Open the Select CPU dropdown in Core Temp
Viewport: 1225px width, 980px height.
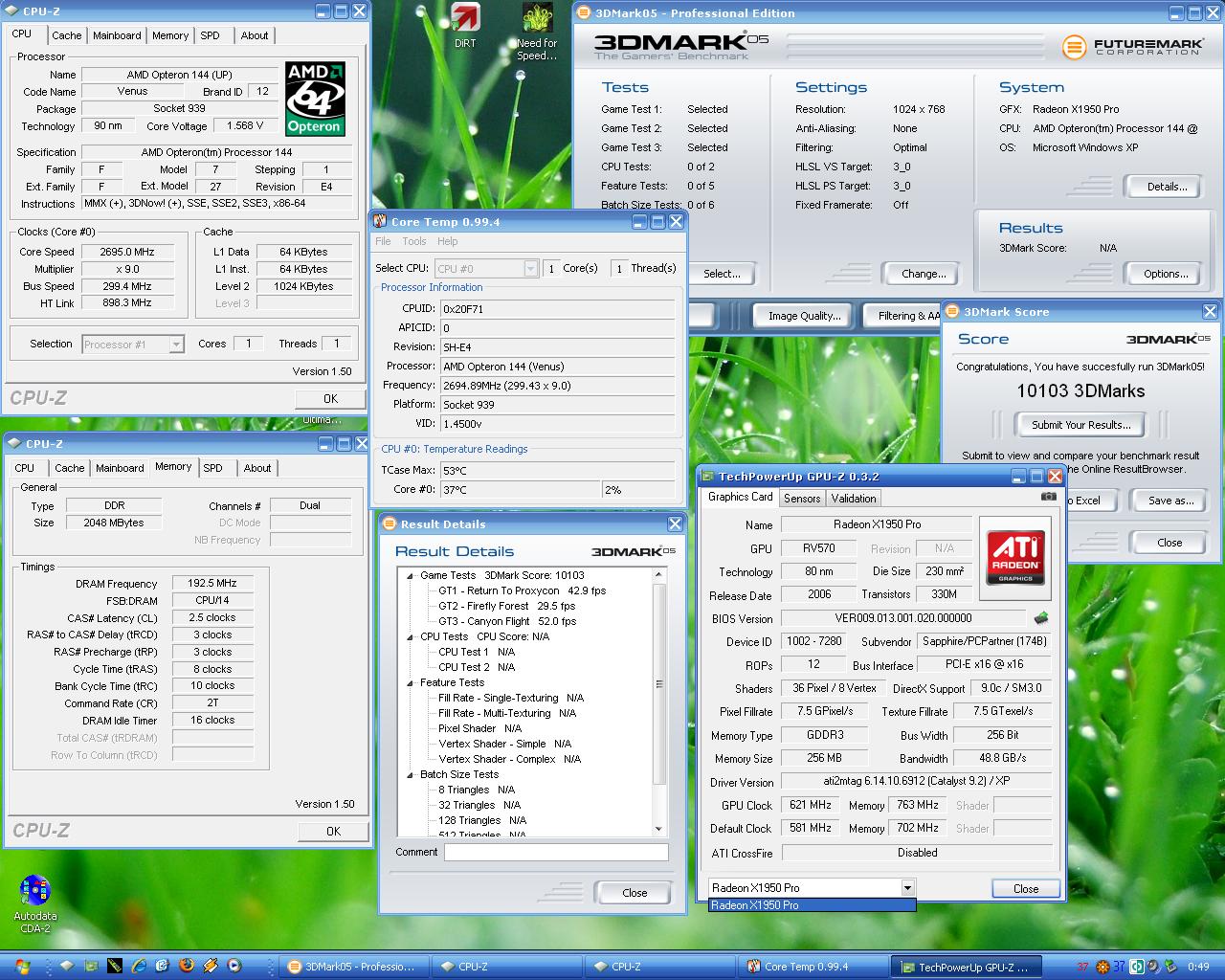pyautogui.click(x=486, y=269)
